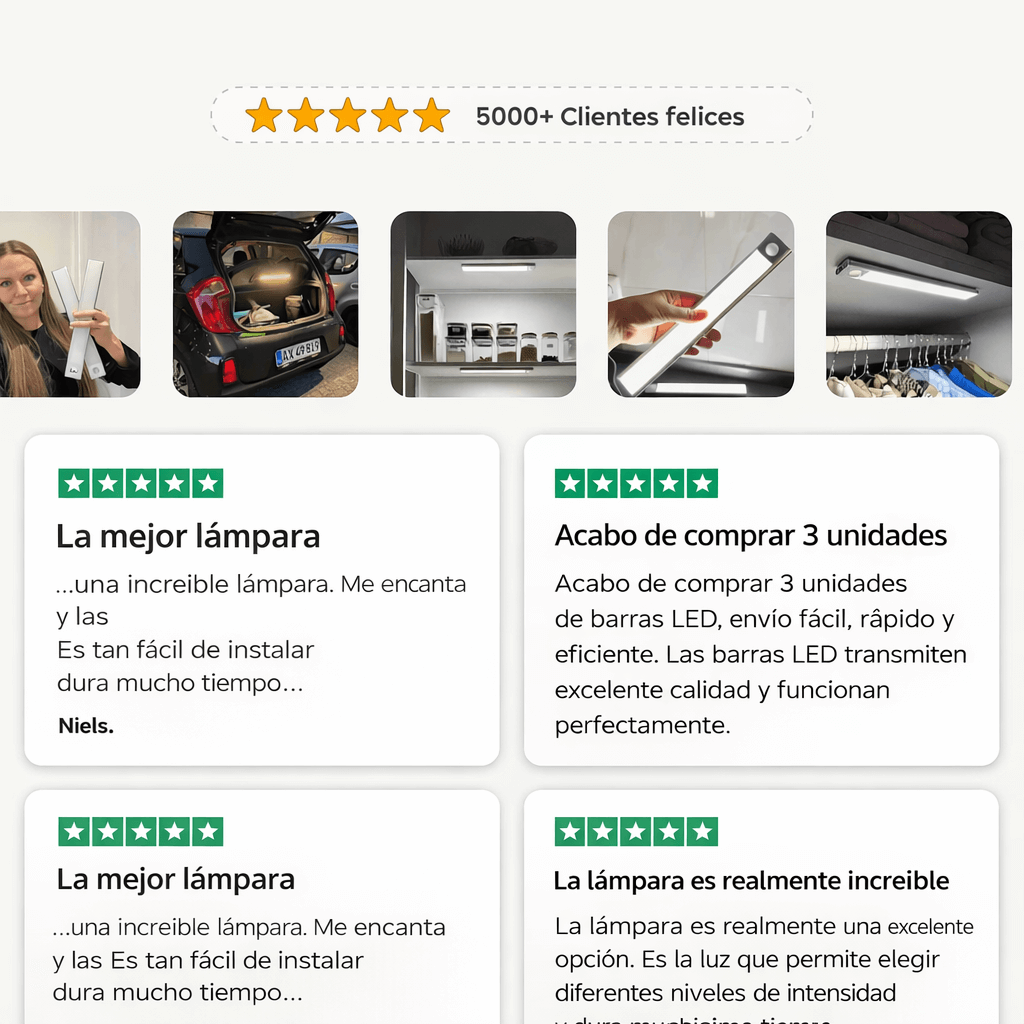View the closet wardrobe light photo

[x=919, y=304]
